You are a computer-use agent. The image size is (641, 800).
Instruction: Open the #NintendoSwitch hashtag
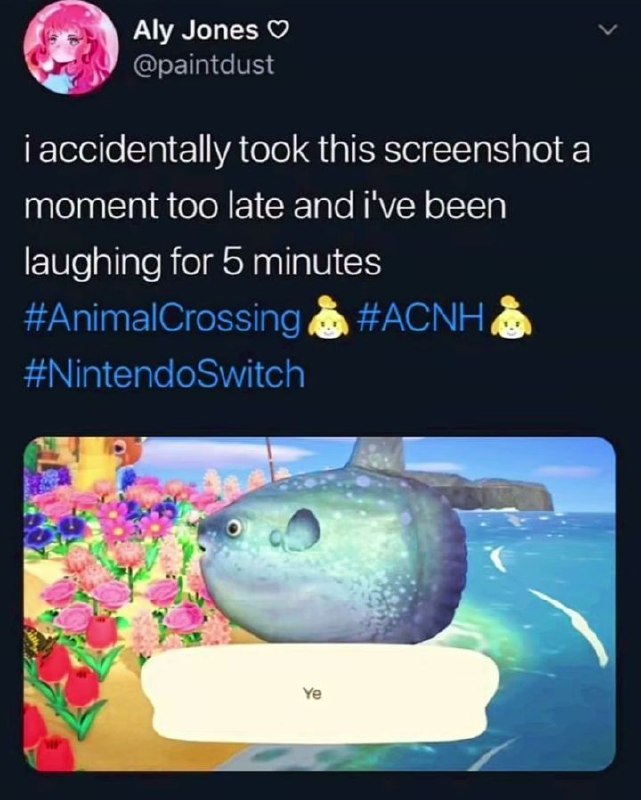click(x=165, y=374)
